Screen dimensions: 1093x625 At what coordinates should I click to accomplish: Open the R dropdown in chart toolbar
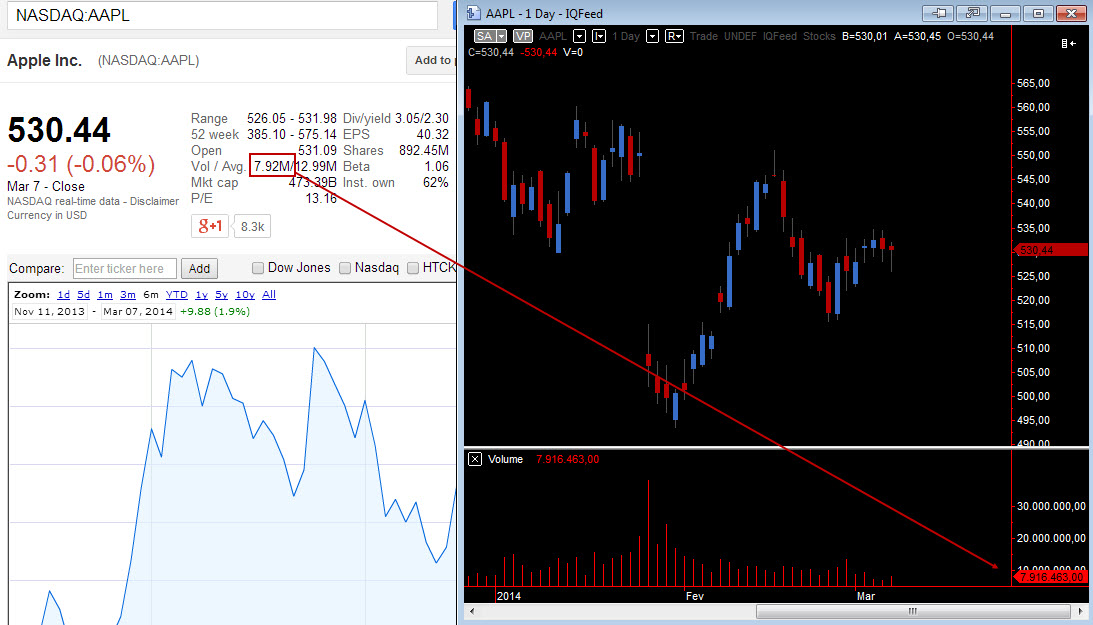click(x=674, y=36)
